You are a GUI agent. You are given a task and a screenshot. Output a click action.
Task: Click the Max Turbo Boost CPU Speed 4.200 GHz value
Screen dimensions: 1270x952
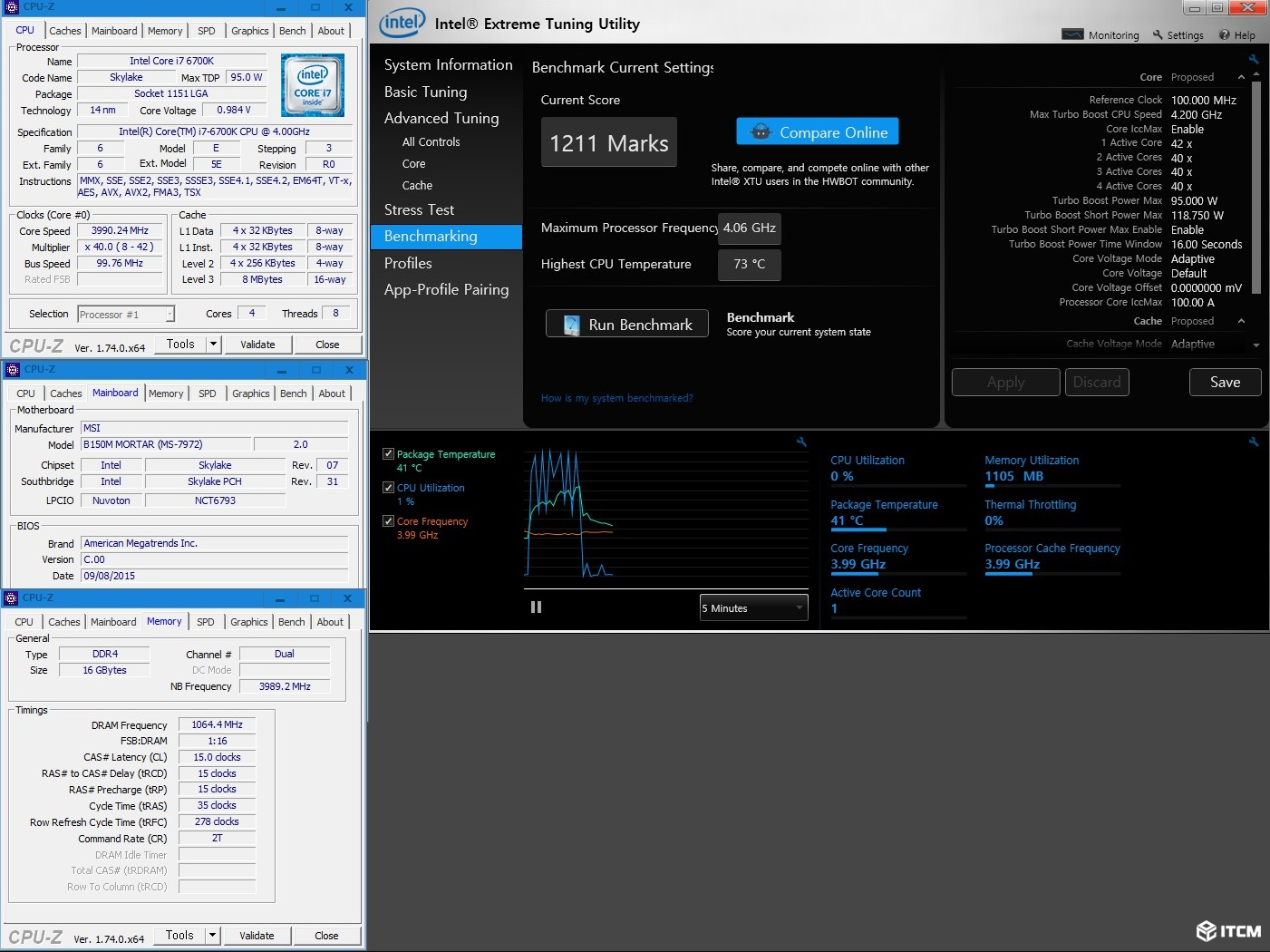click(x=1197, y=115)
